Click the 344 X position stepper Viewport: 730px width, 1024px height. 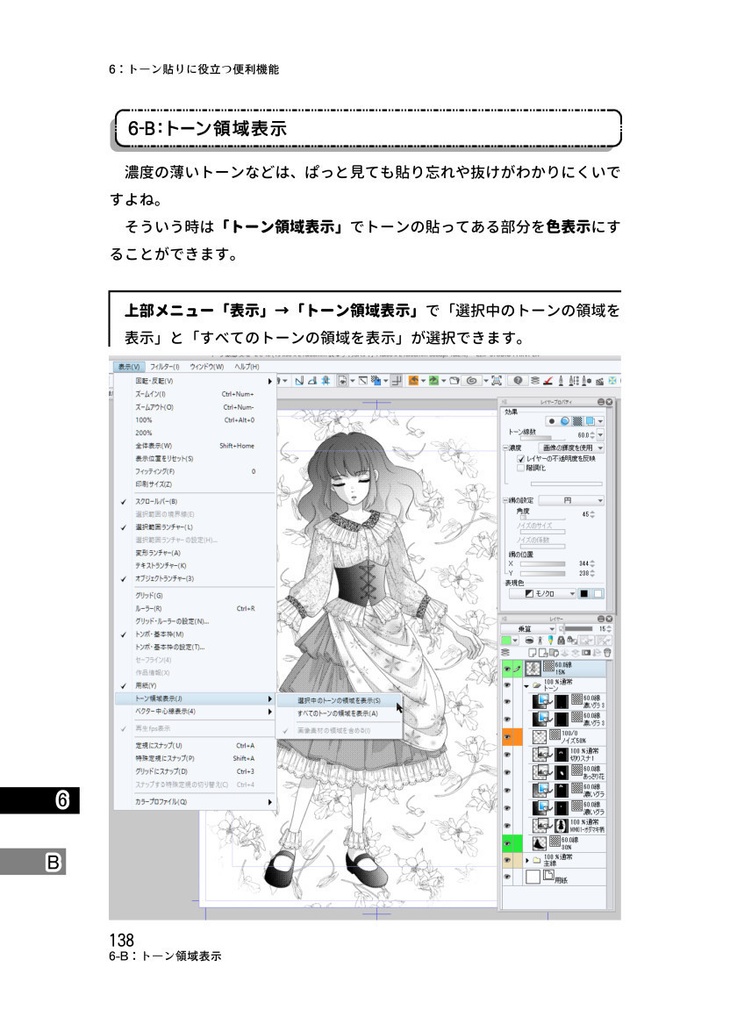coord(594,564)
